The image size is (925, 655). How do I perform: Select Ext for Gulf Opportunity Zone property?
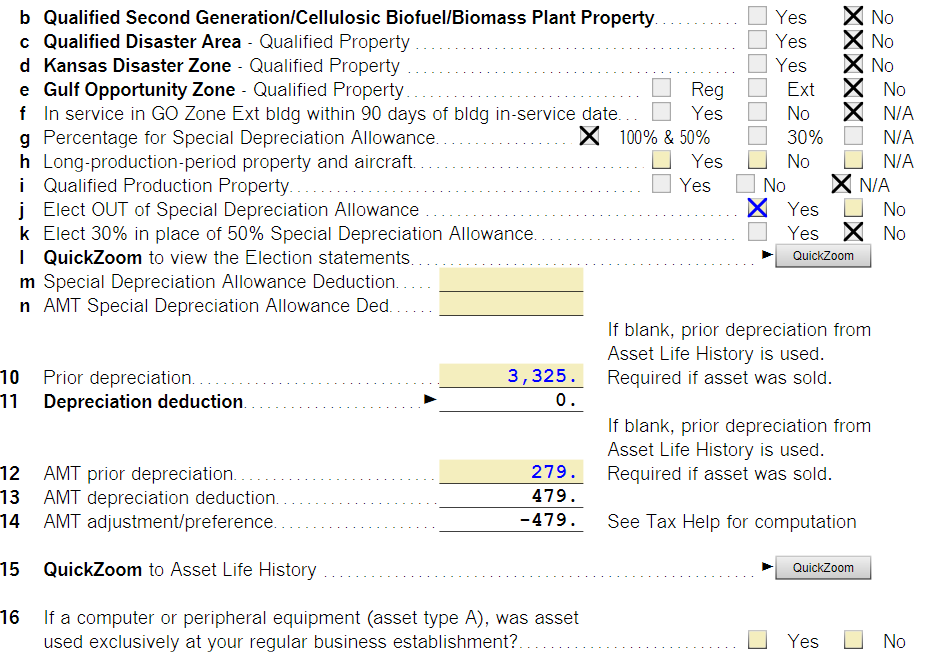(x=759, y=89)
